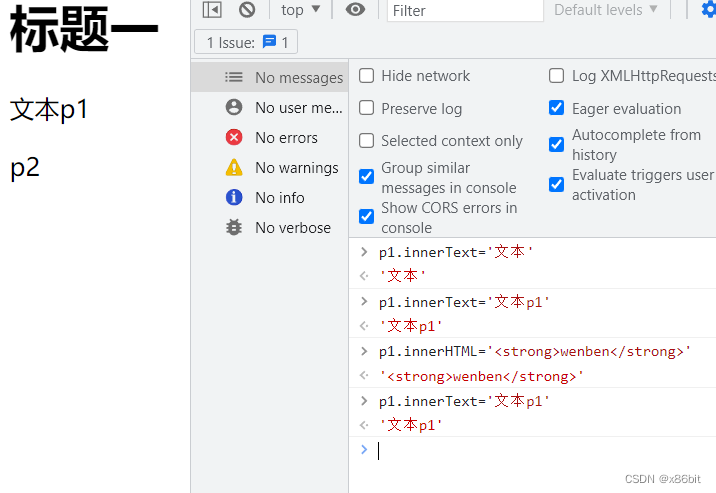The height and width of the screenshot is (493, 716).
Task: Create live expression via eye icon
Action: [x=355, y=9]
